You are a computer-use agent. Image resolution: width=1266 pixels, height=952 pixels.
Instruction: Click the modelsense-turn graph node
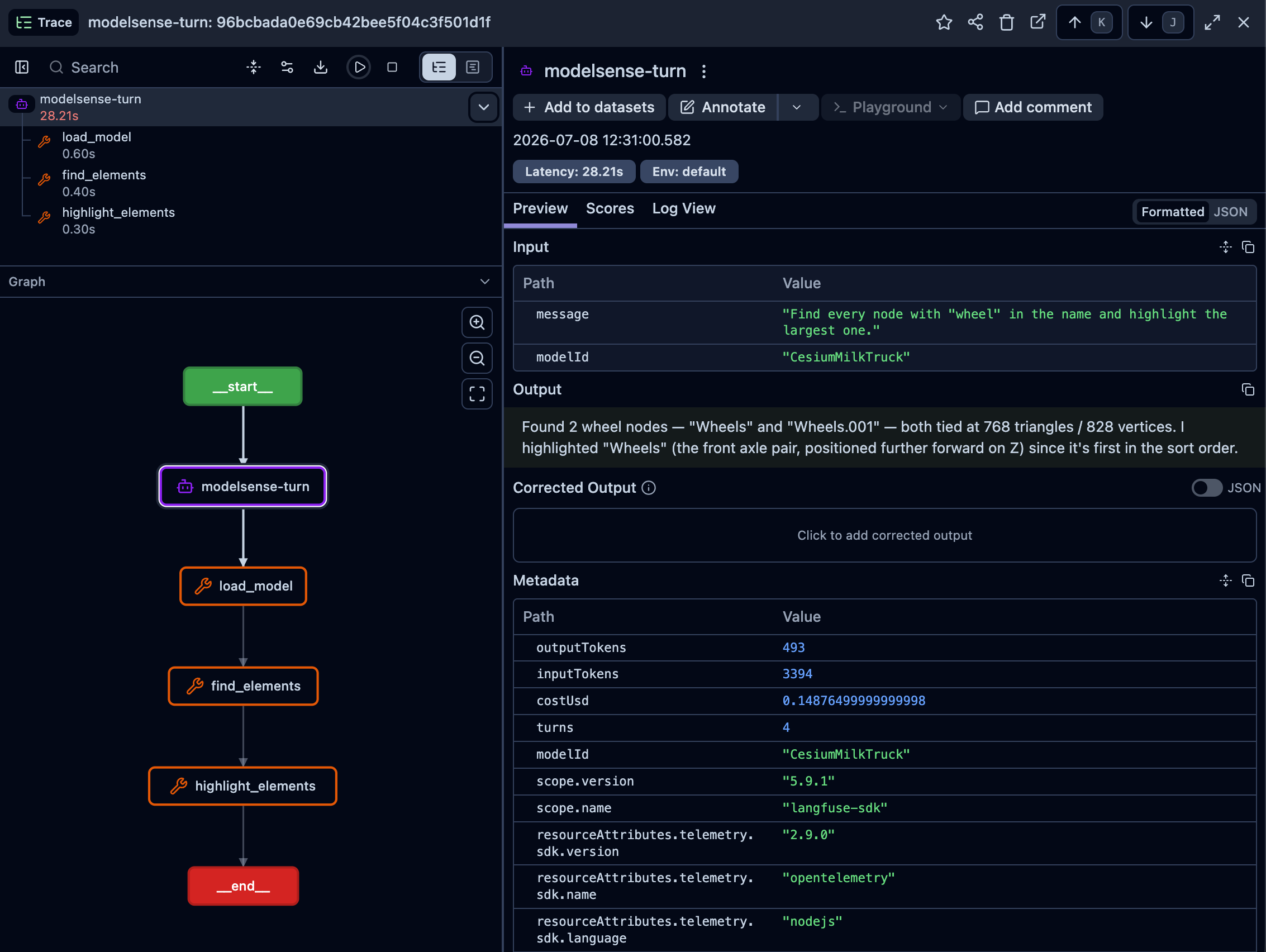point(242,486)
